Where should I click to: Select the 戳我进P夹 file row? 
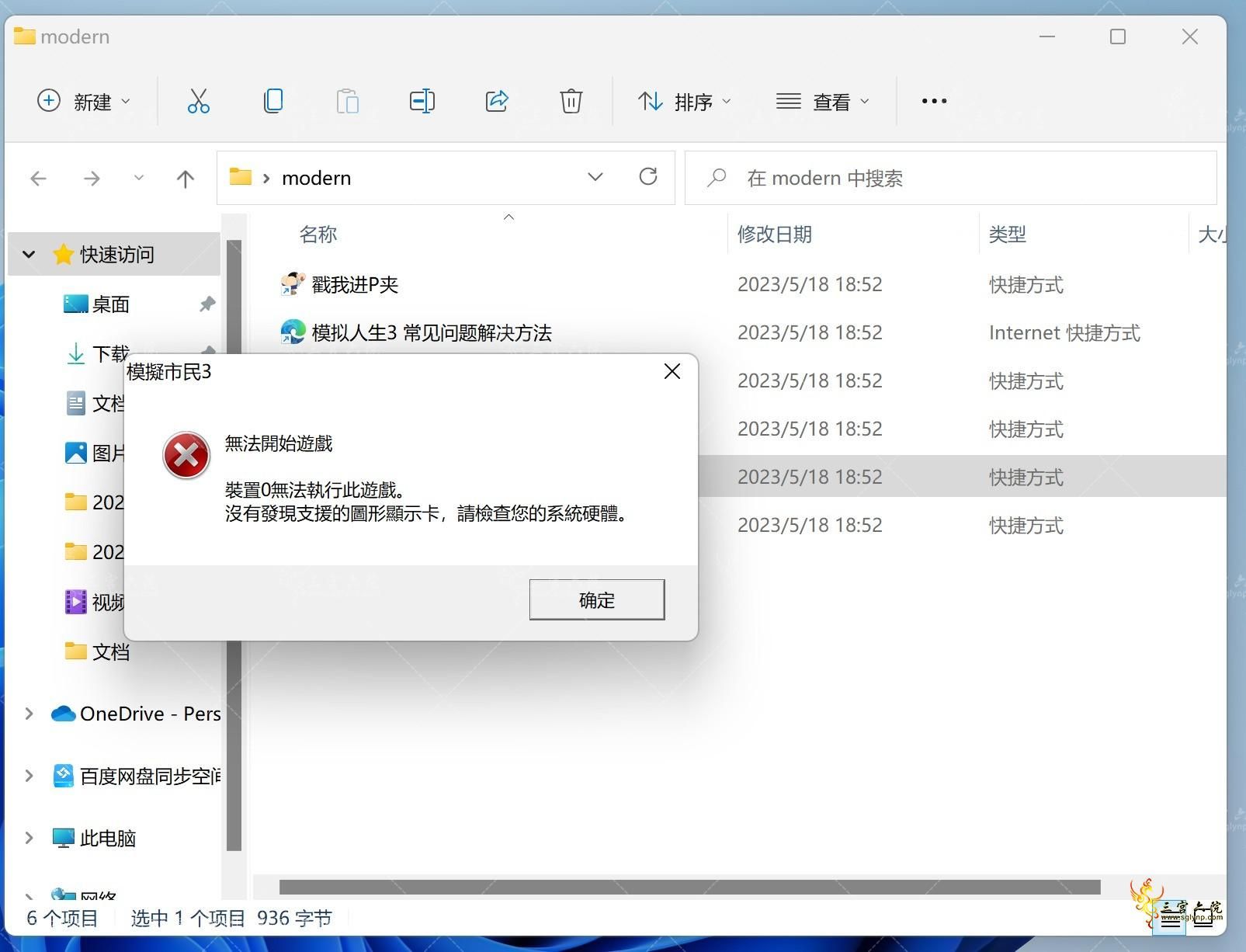point(738,284)
